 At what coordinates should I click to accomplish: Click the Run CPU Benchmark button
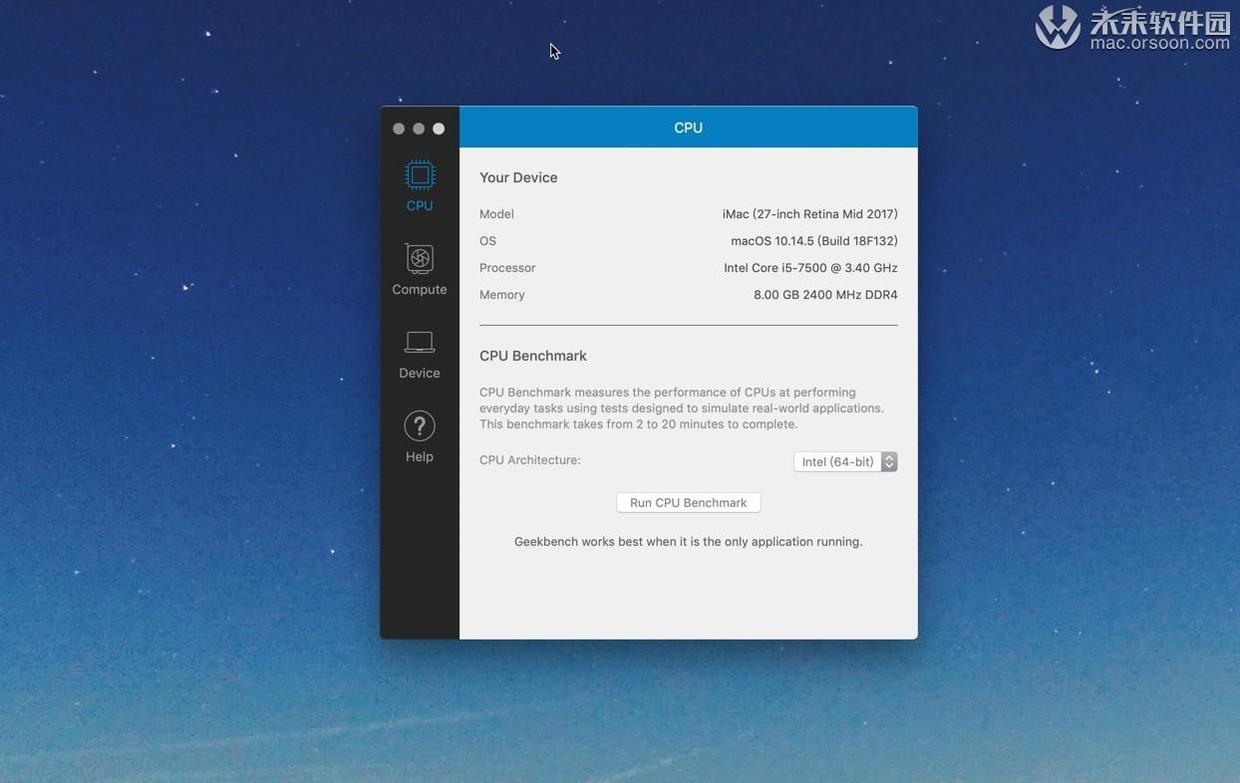pyautogui.click(x=688, y=503)
